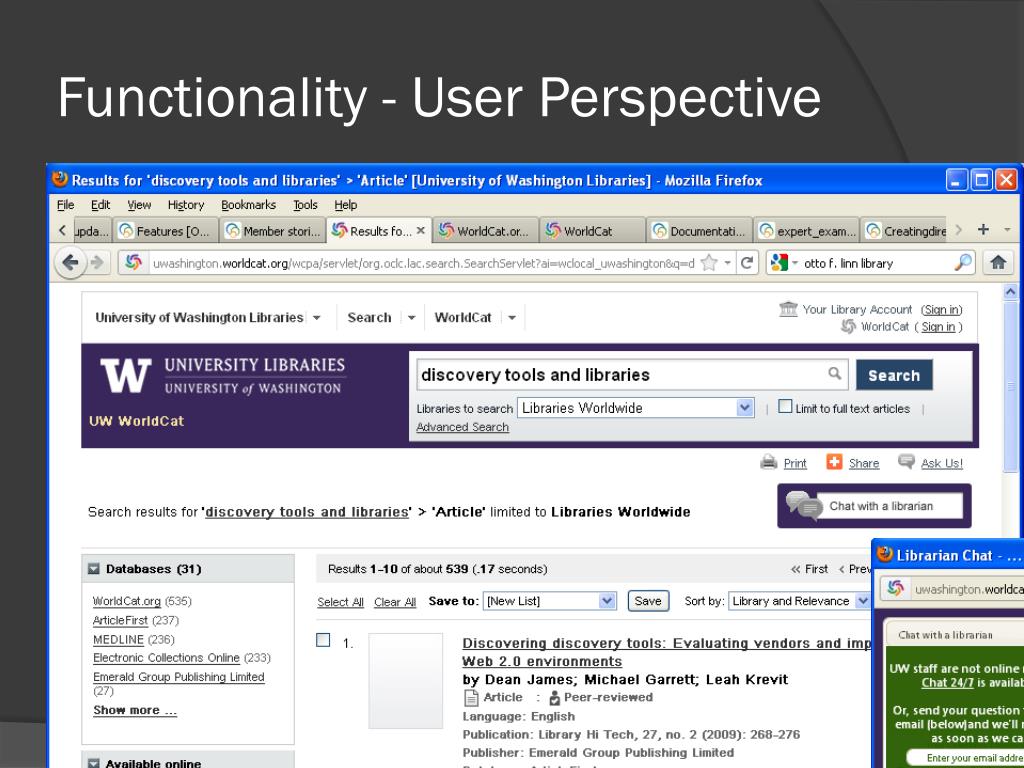Viewport: 1024px width, 768px height.
Task: Click the magnifier in the Google search box
Action: (963, 263)
